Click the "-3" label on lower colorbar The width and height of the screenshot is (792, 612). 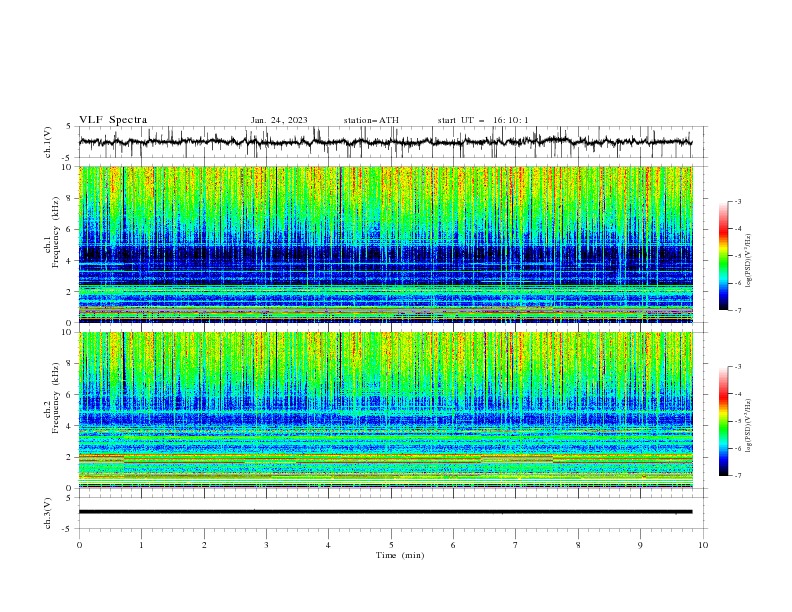(x=737, y=367)
